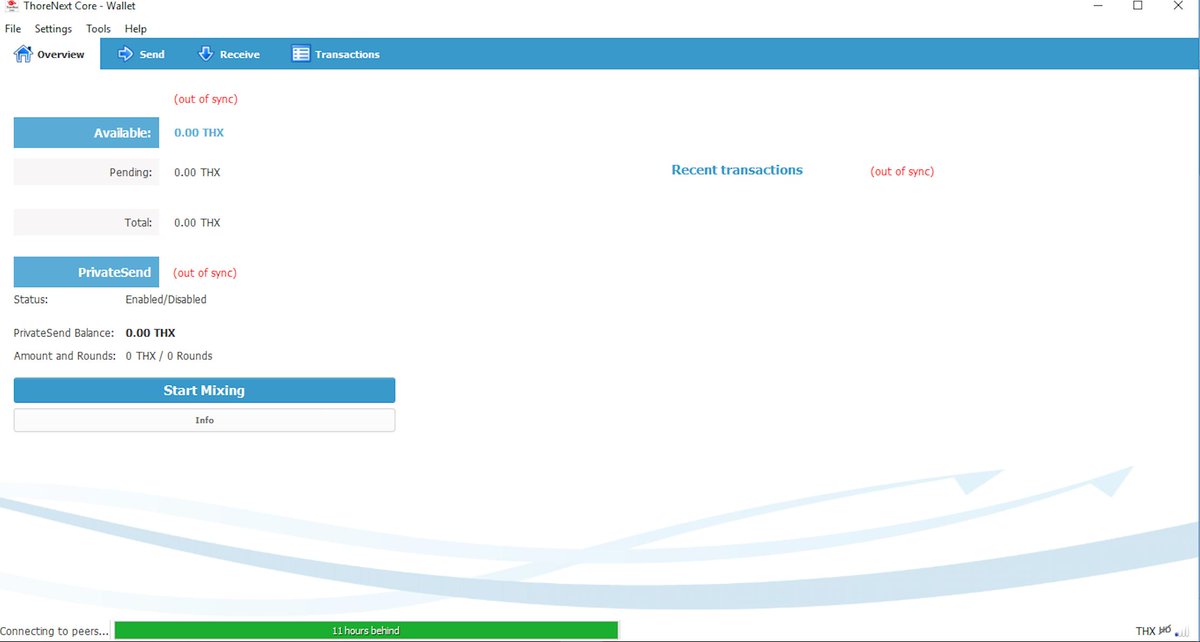Screen dimensions: 1200x642
Task: Click the sync progress bar showing hours behind
Action: [366, 631]
